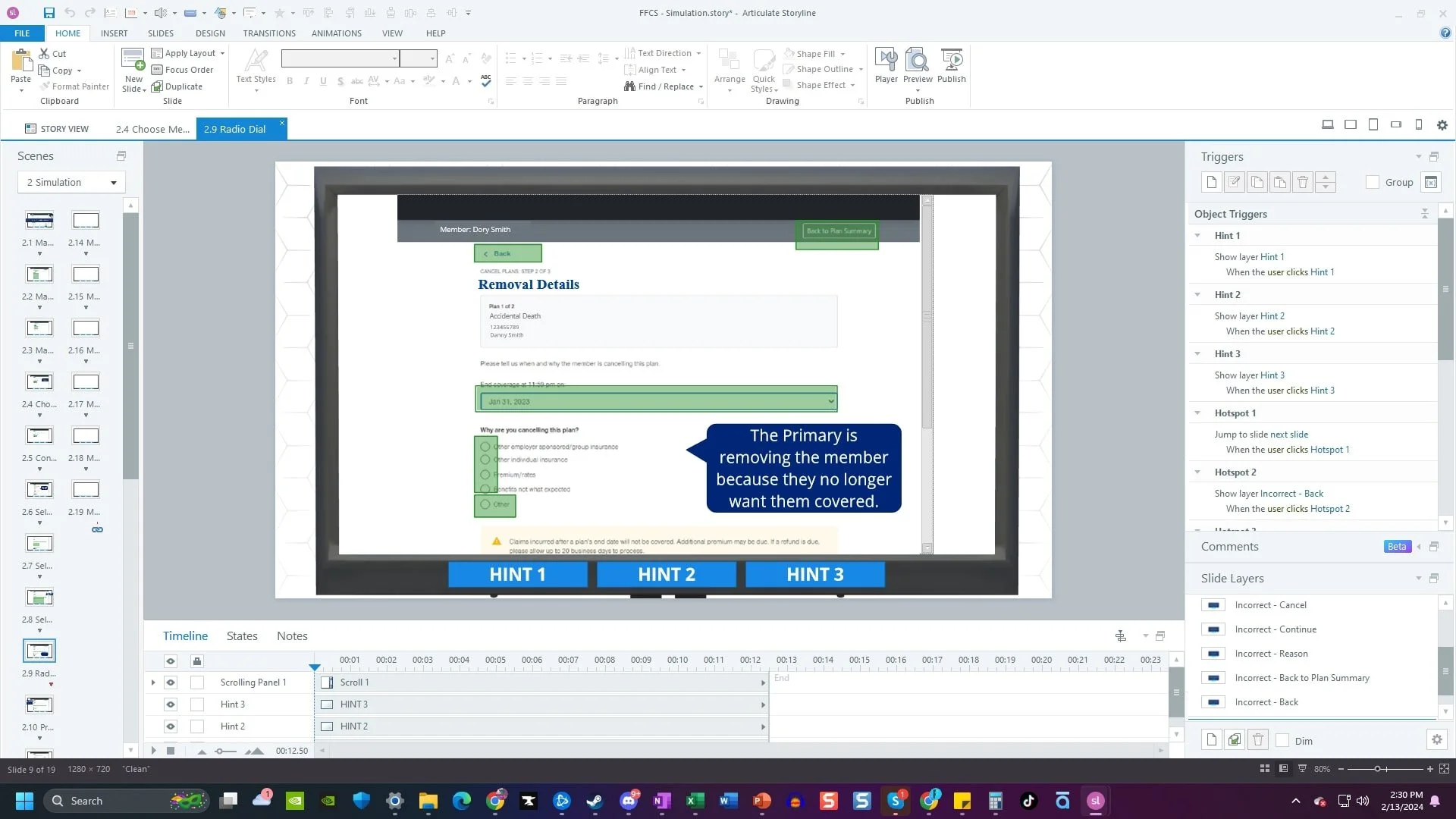Enable the Group triggers checkbox
Screen dimensions: 1456x819
[1372, 182]
